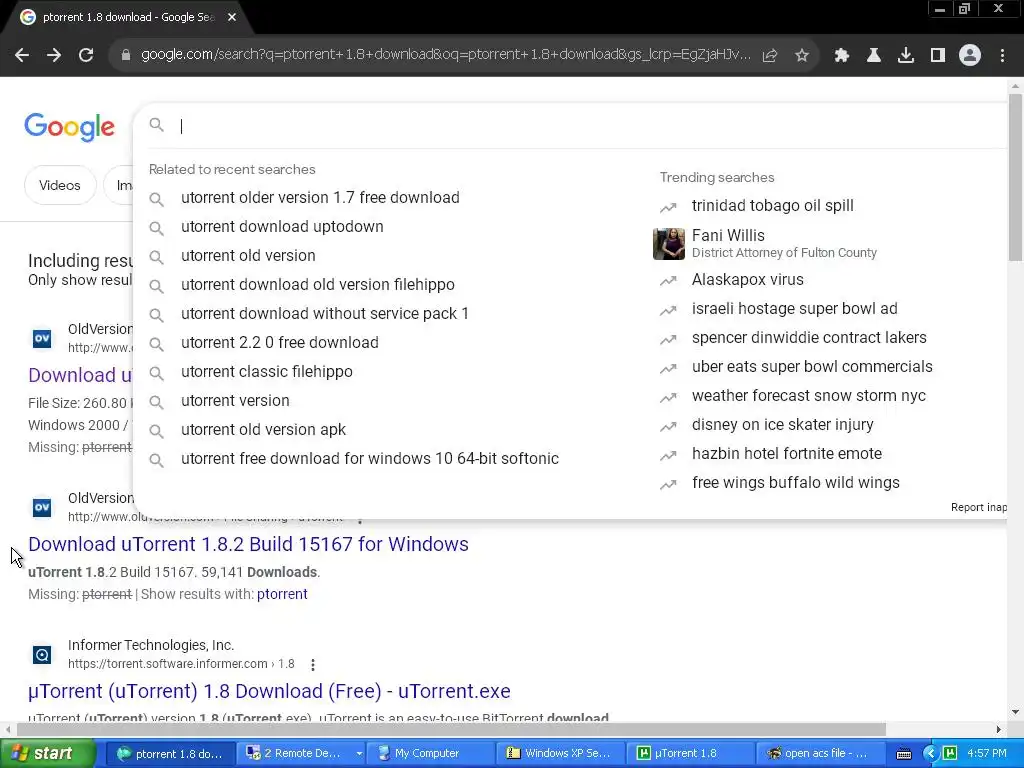Open trending 'hazbin hotel fortnite emote'
Viewport: 1024px width, 768px height.
pyautogui.click(x=786, y=454)
